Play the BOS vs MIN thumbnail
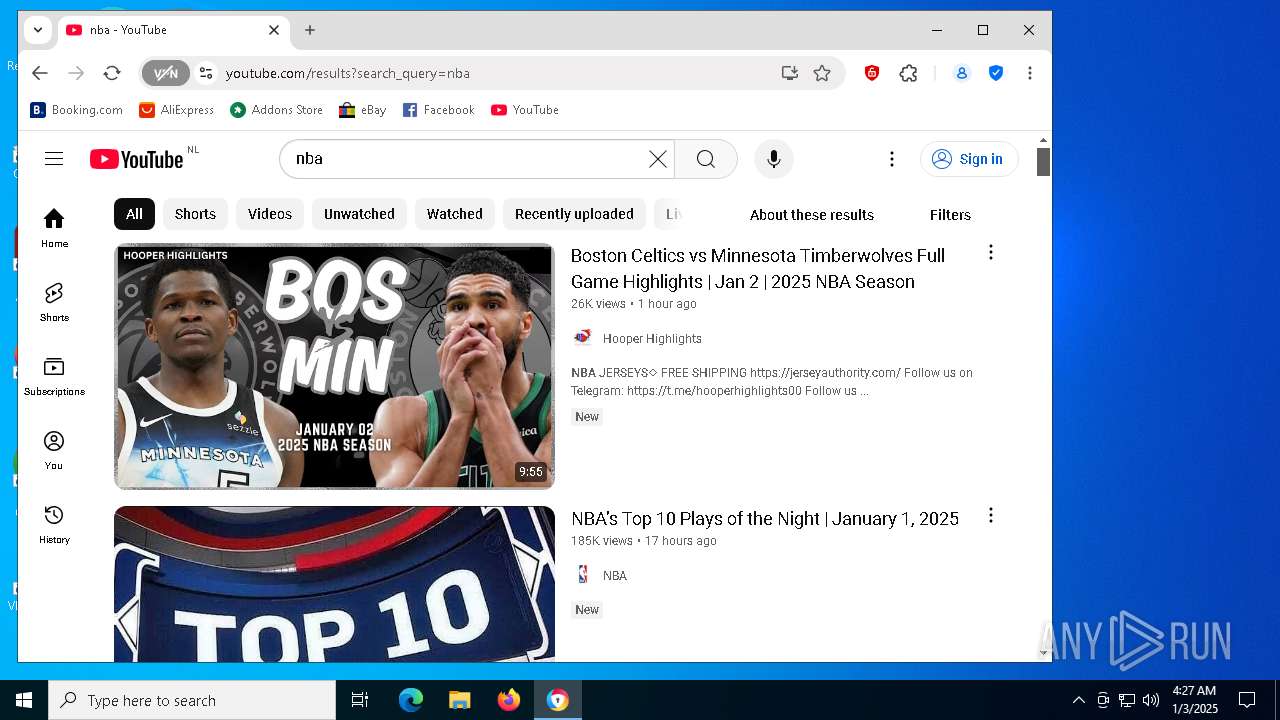 pos(334,366)
